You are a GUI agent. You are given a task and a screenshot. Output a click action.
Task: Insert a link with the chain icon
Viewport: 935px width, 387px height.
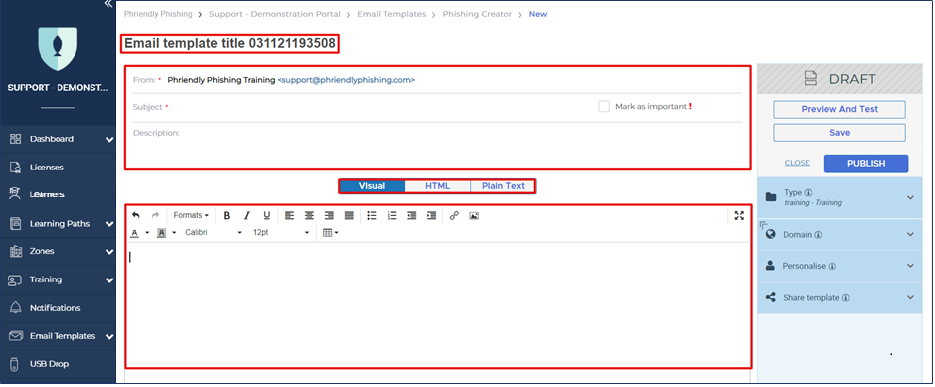coord(454,215)
